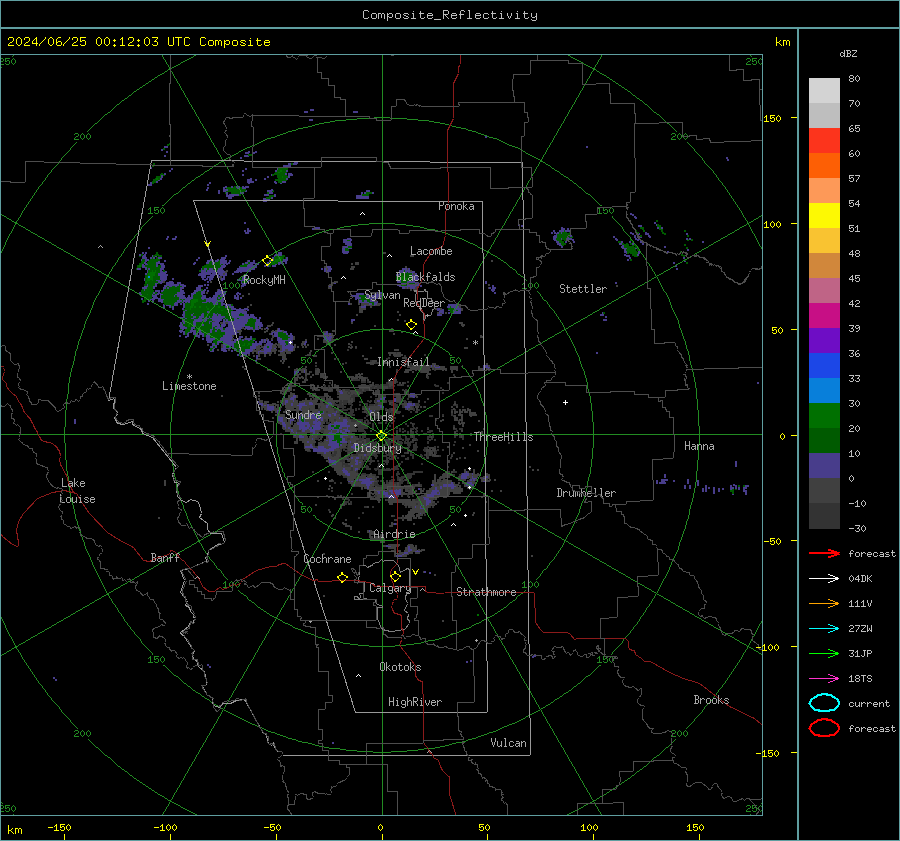The height and width of the screenshot is (841, 900).
Task: Click the Olds label
Action: pyautogui.click(x=381, y=417)
